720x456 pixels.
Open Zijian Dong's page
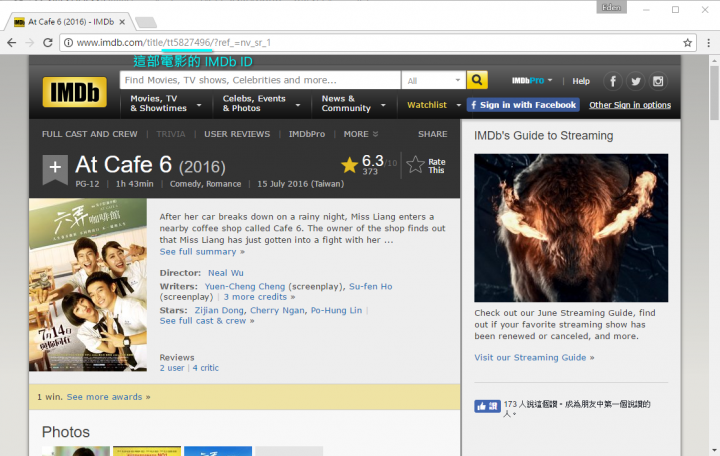point(219,310)
